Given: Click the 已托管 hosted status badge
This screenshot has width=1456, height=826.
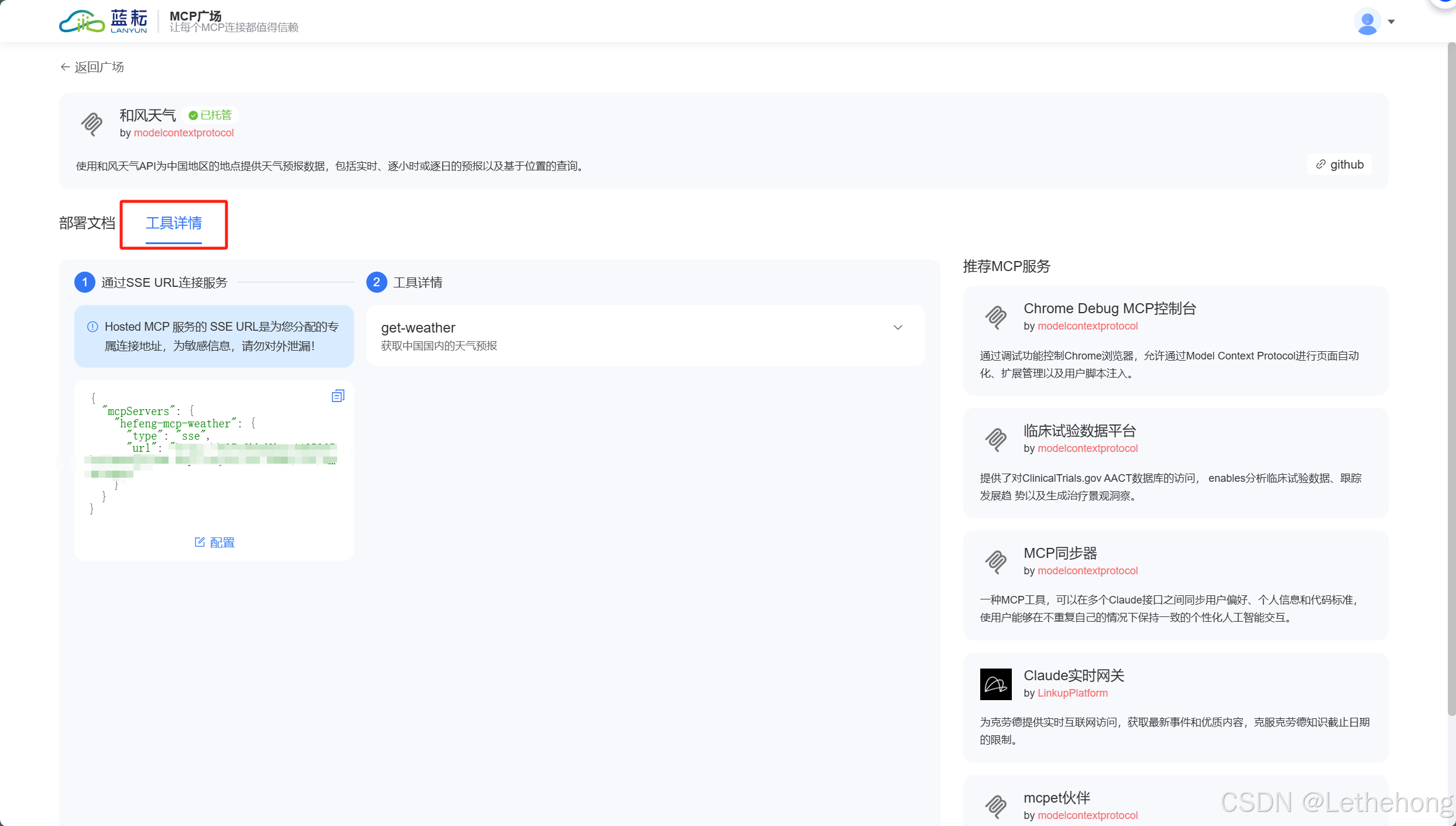Looking at the screenshot, I should [210, 115].
